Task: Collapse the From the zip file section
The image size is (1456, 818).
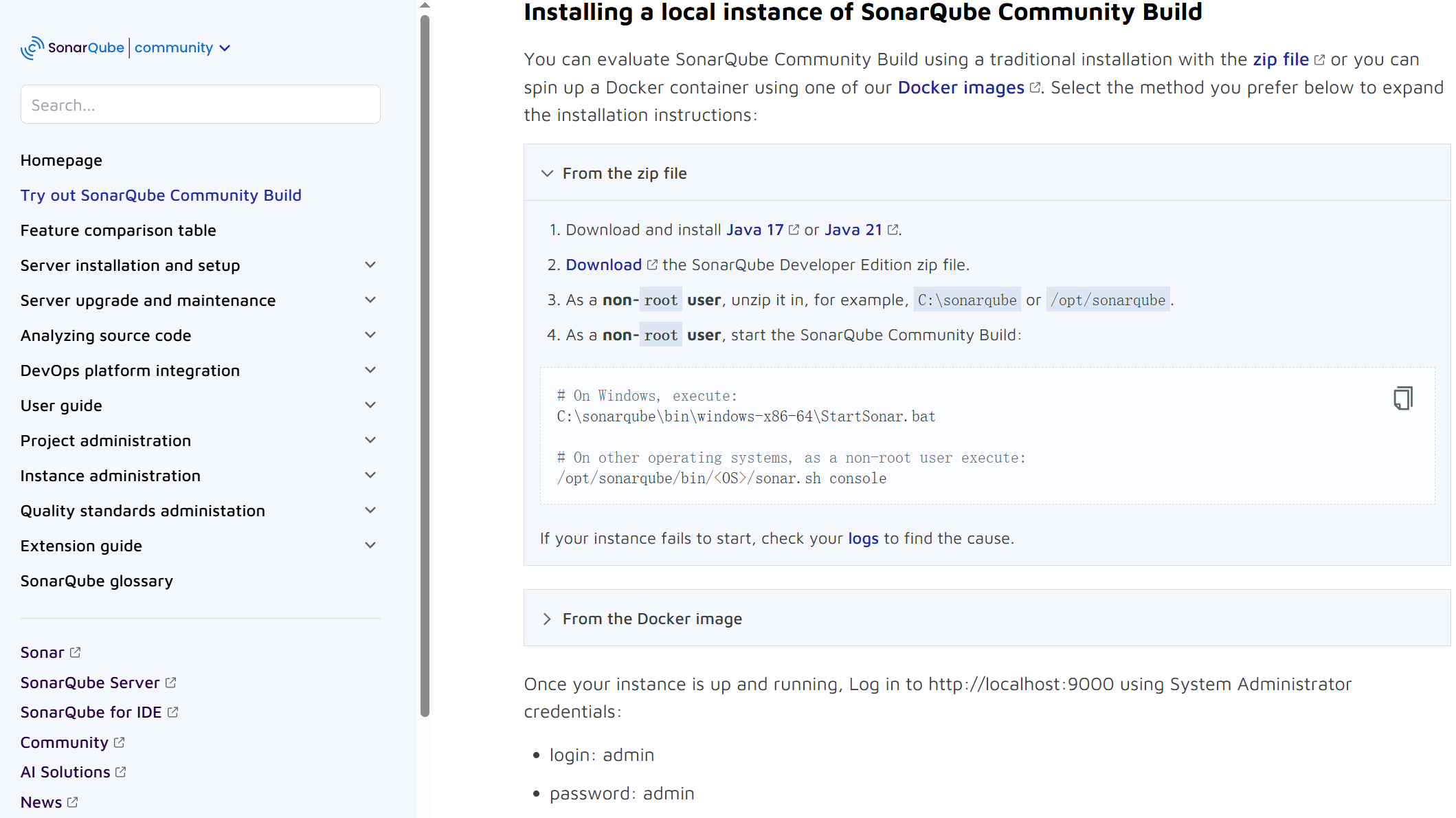Action: 987,173
